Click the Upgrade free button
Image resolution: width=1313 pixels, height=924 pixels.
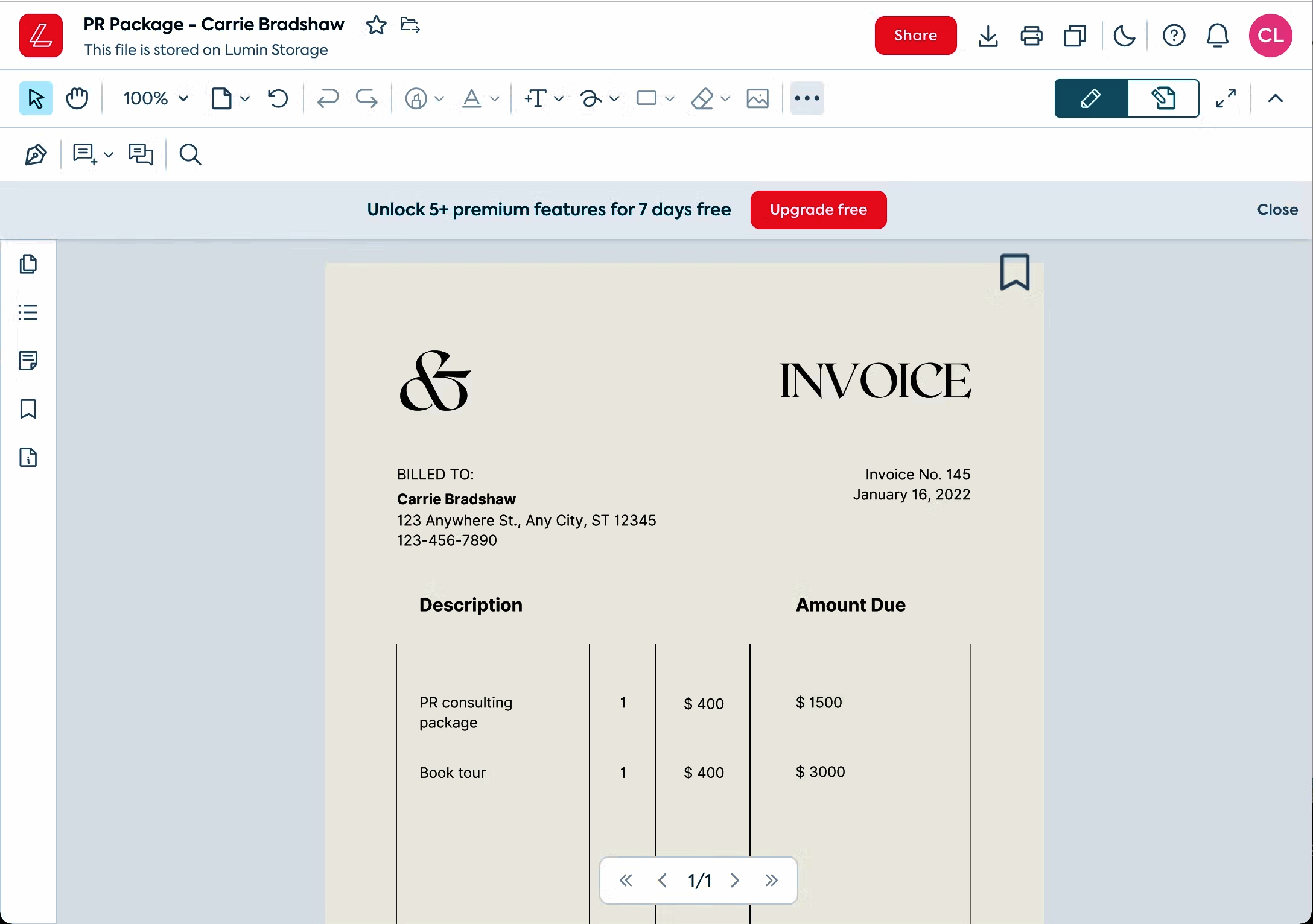818,210
